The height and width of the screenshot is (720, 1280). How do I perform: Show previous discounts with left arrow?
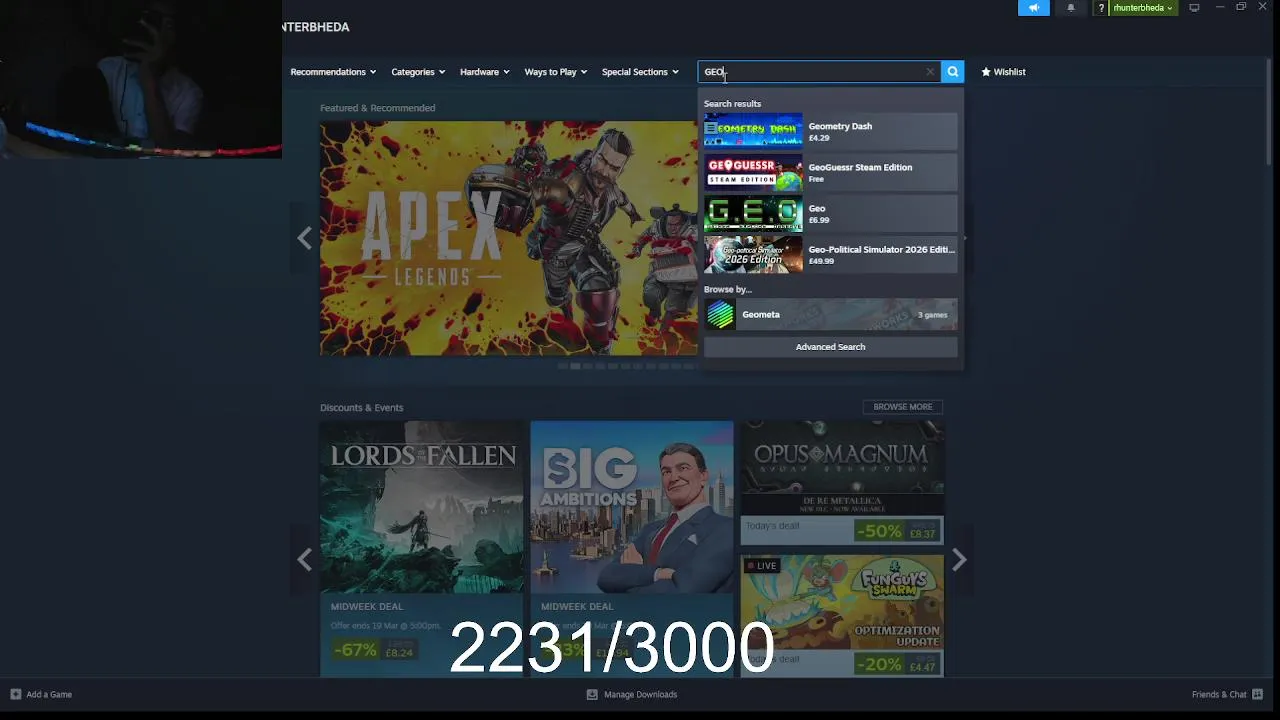(x=304, y=560)
